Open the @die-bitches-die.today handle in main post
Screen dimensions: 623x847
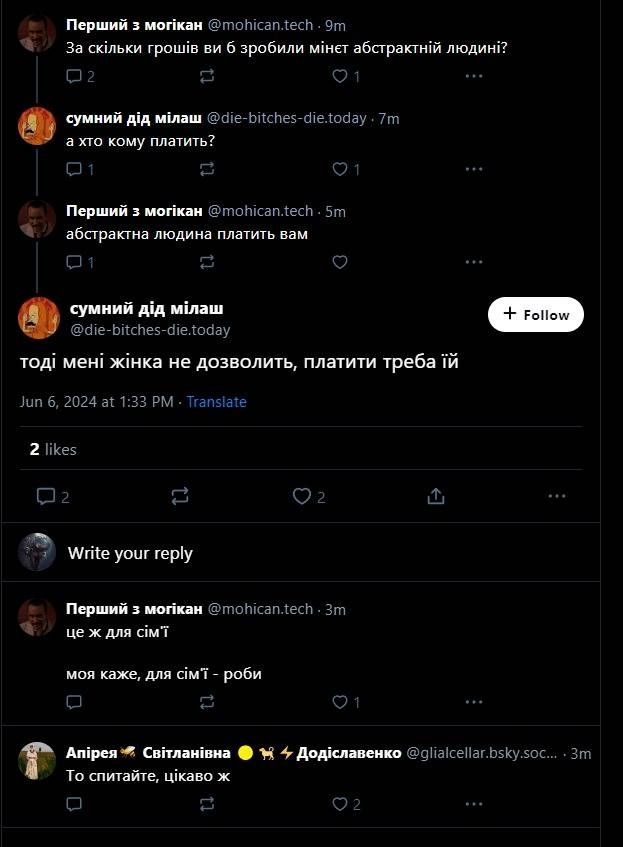[150, 330]
